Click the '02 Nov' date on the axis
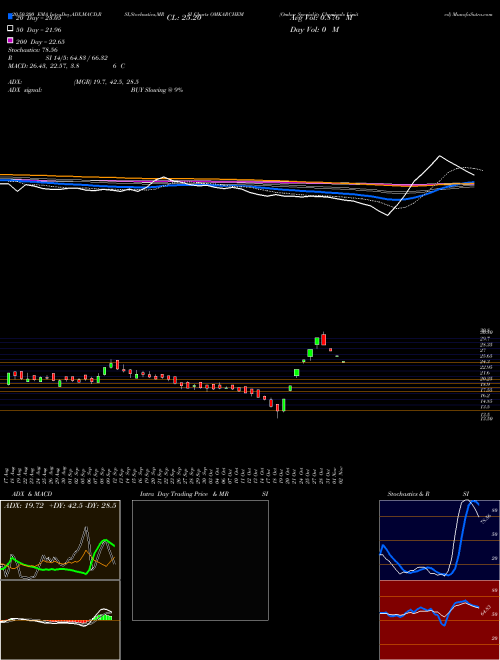Screen dimensions: 500x660 click(343, 475)
